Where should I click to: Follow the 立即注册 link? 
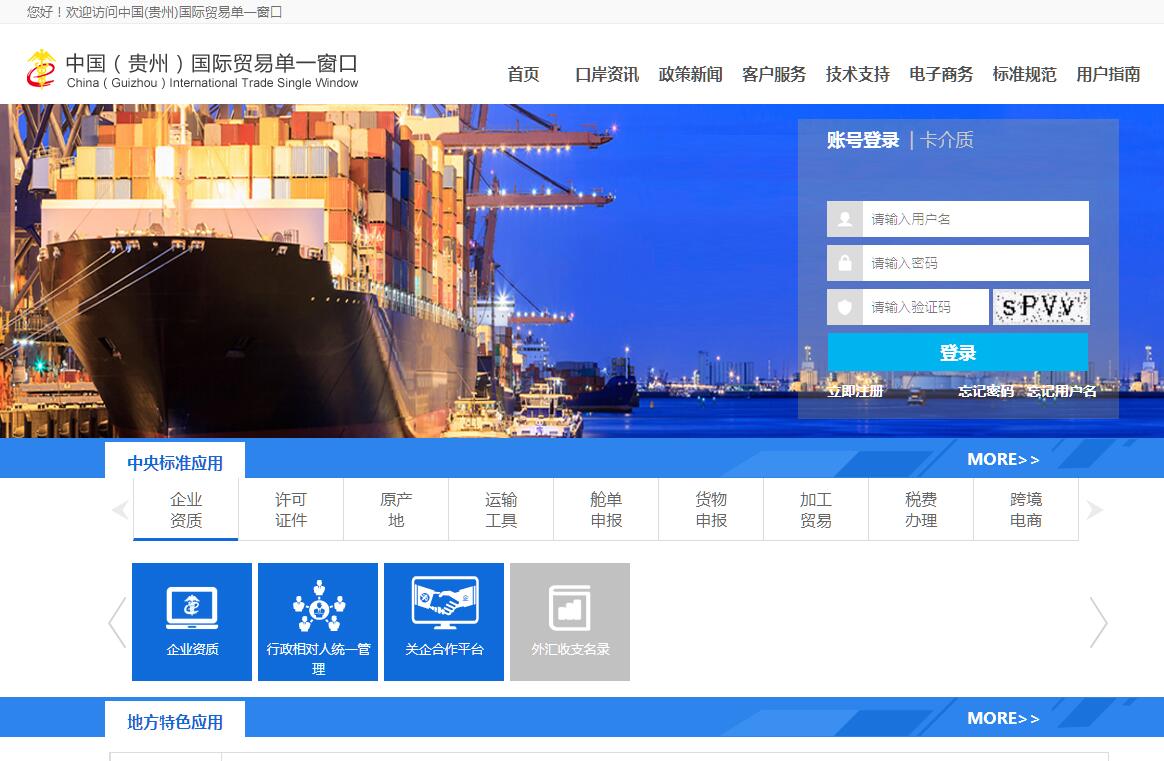point(855,391)
